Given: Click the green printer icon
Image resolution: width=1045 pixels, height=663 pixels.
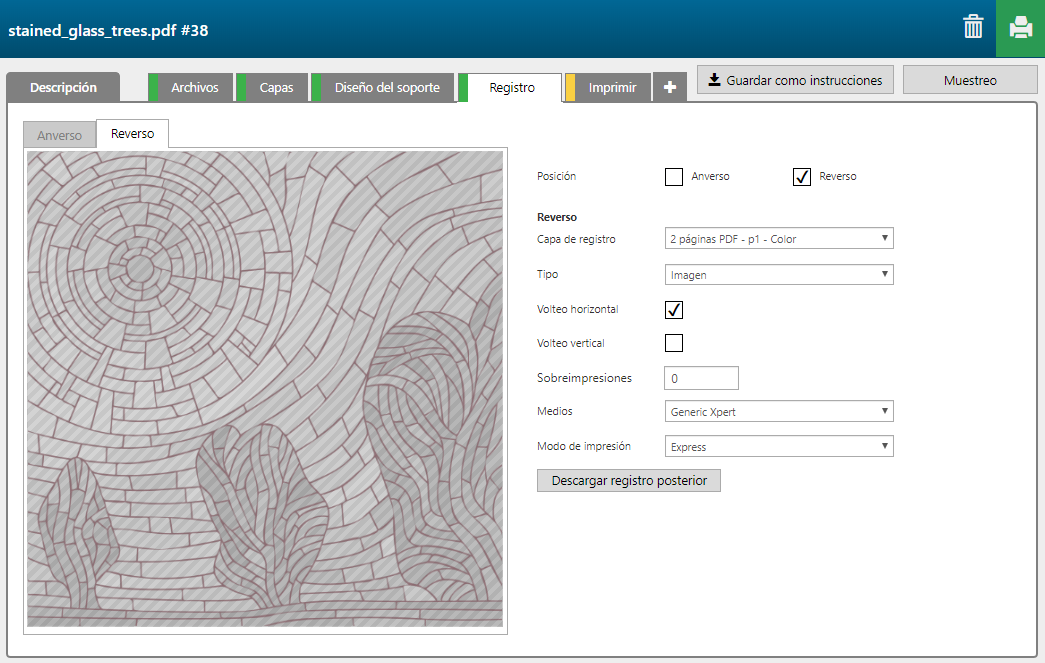Looking at the screenshot, I should [1020, 28].
